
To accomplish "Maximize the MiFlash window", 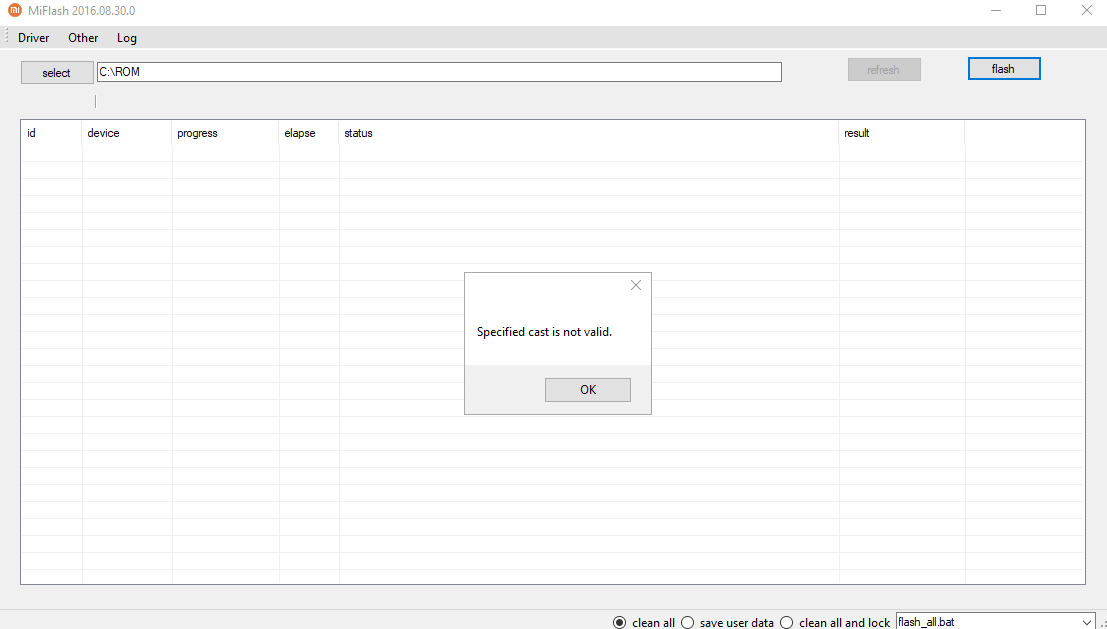I will click(1041, 11).
